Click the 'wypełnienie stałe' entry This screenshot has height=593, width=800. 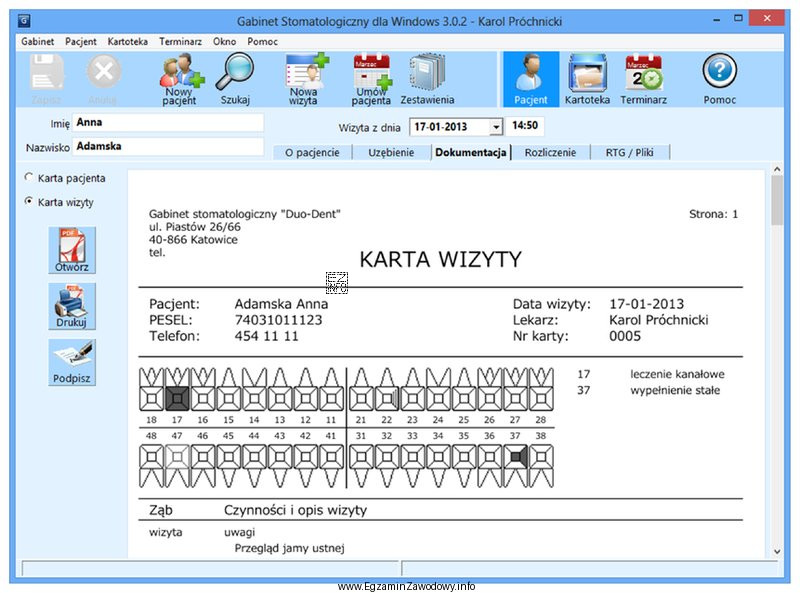675,390
